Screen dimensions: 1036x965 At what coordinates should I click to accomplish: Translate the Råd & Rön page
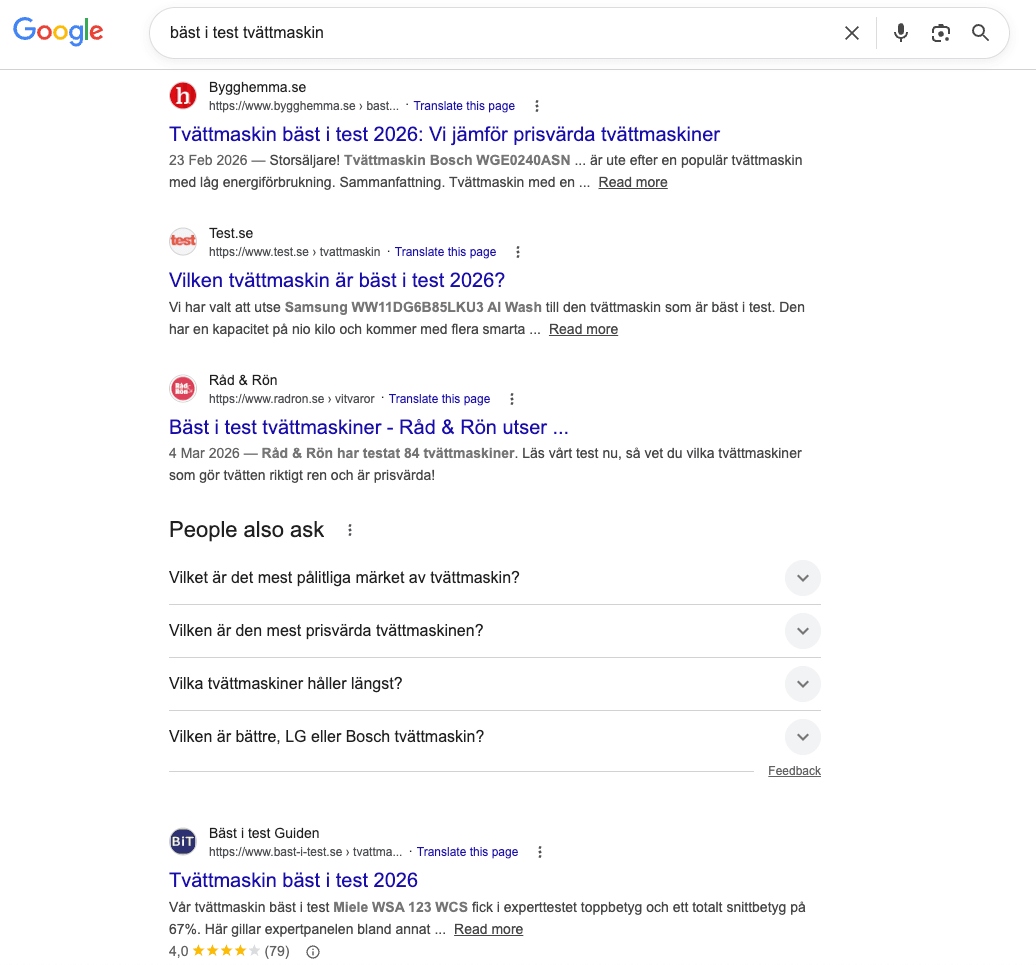(439, 399)
